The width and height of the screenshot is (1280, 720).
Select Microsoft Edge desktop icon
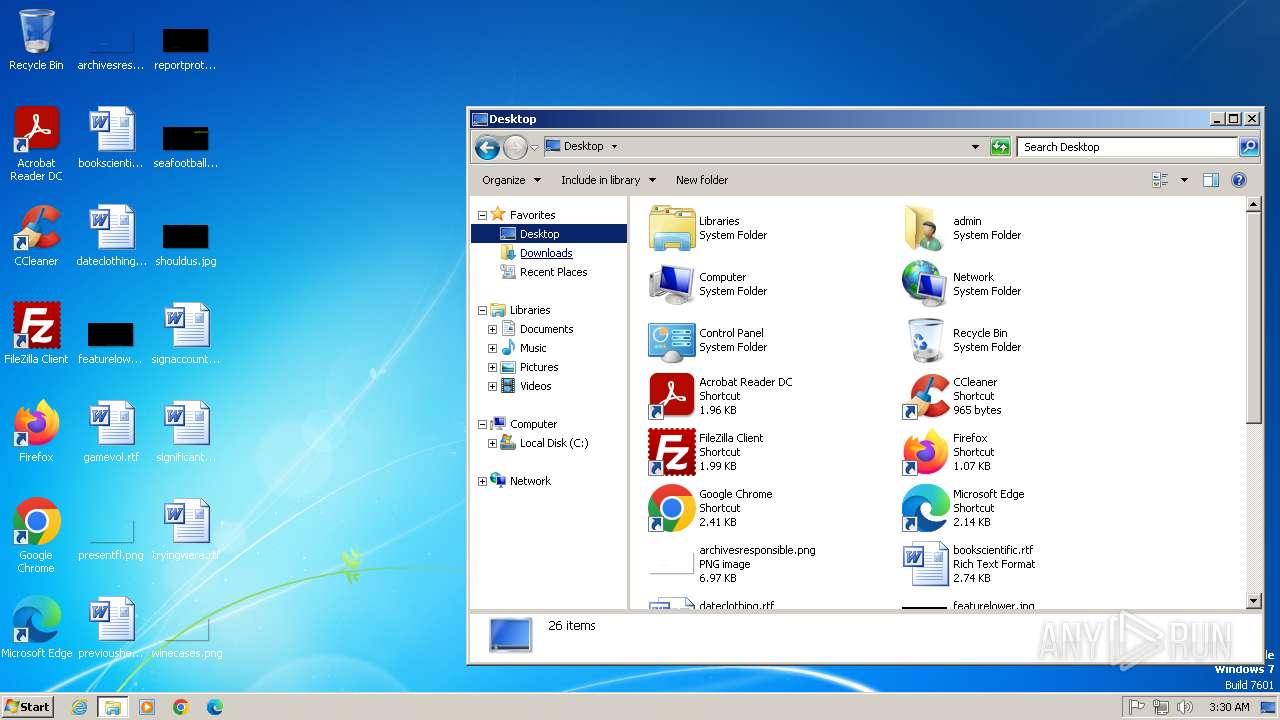click(x=36, y=628)
